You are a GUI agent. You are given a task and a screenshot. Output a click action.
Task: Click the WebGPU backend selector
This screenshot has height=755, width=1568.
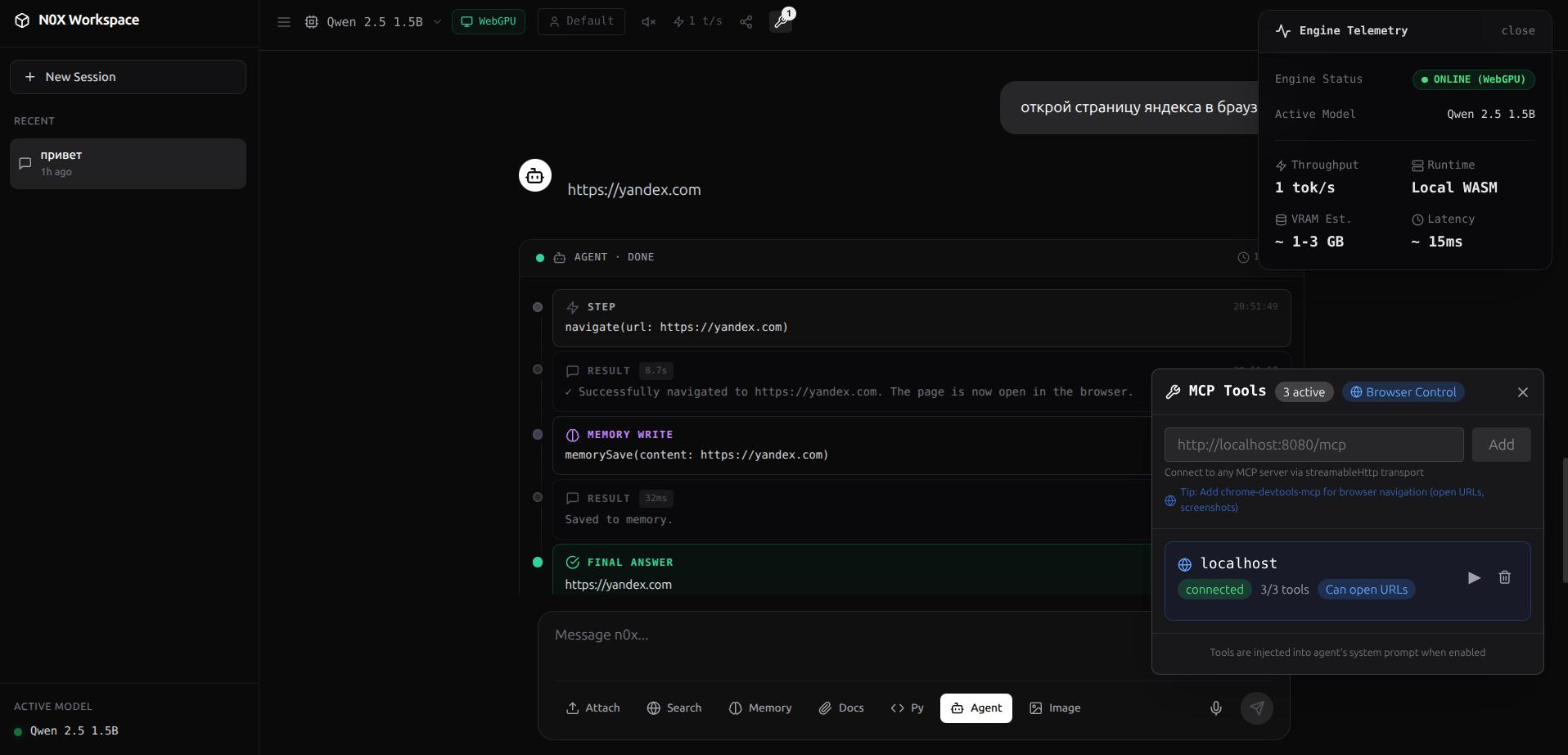pos(488,21)
